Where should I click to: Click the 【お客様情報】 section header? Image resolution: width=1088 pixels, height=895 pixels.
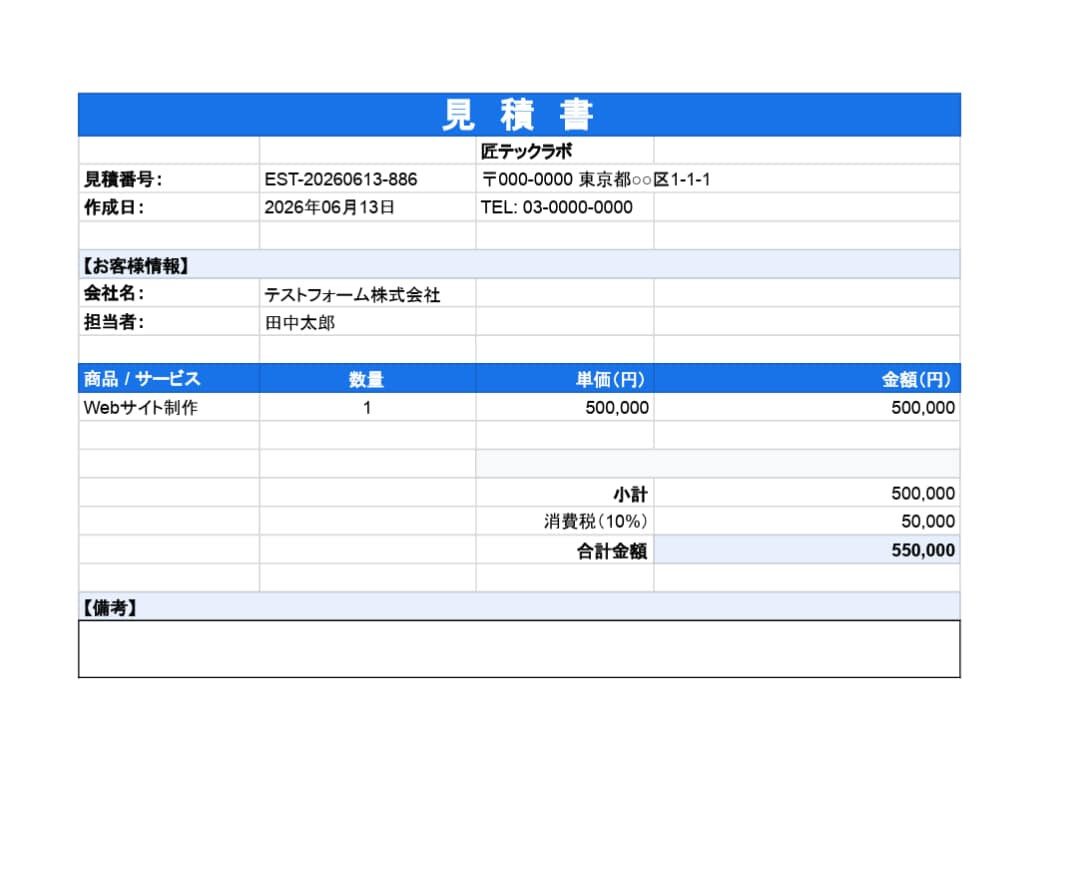(519, 265)
